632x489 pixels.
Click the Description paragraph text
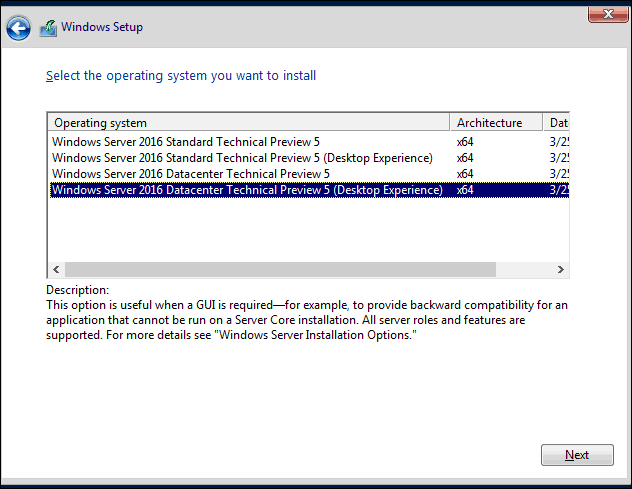click(x=300, y=320)
